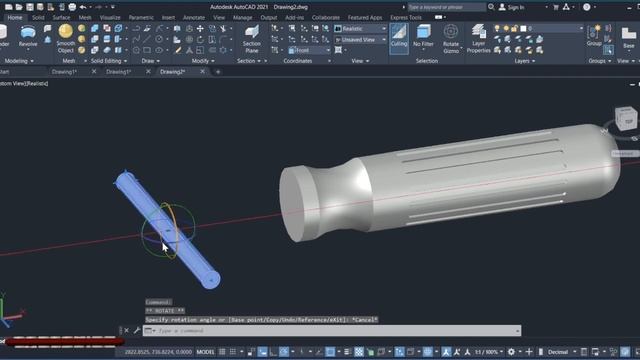Expand the Modify panel
Image resolution: width=640 pixels, height=360 pixels.
203,61
